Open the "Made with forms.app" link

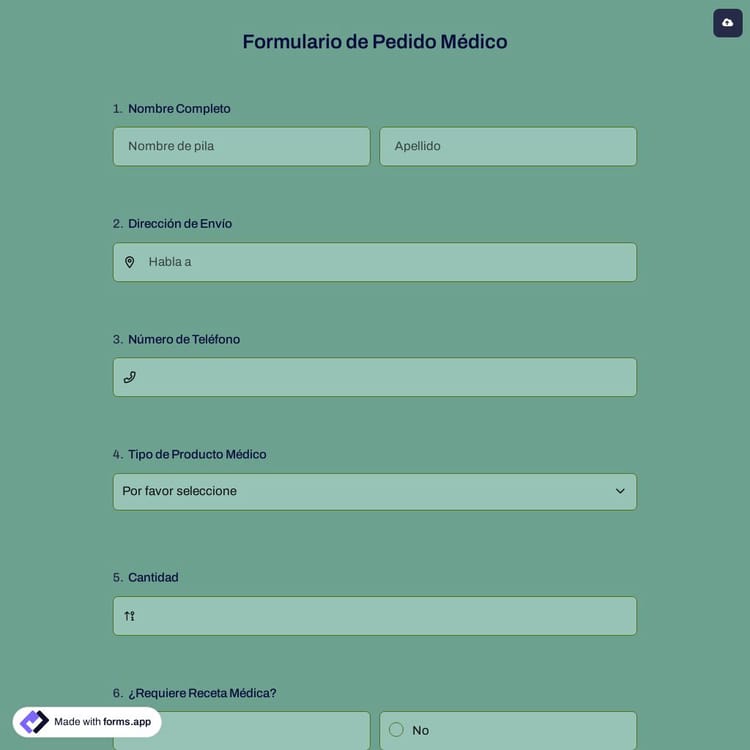click(102, 722)
